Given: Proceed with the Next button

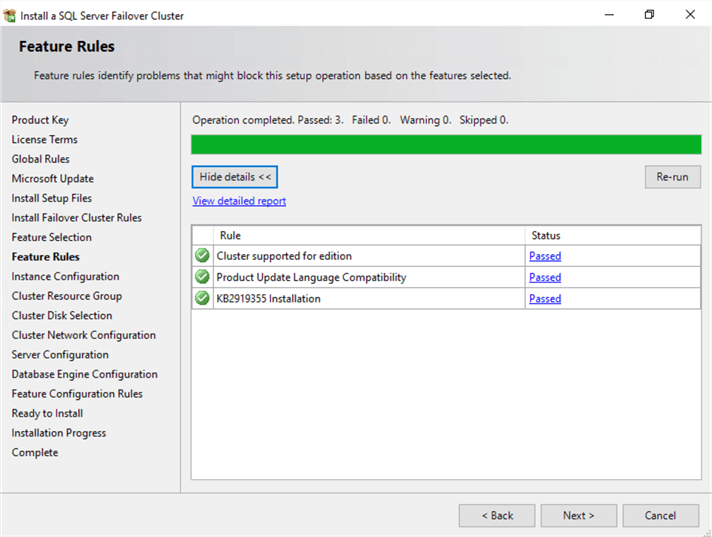Looking at the screenshot, I should point(578,516).
